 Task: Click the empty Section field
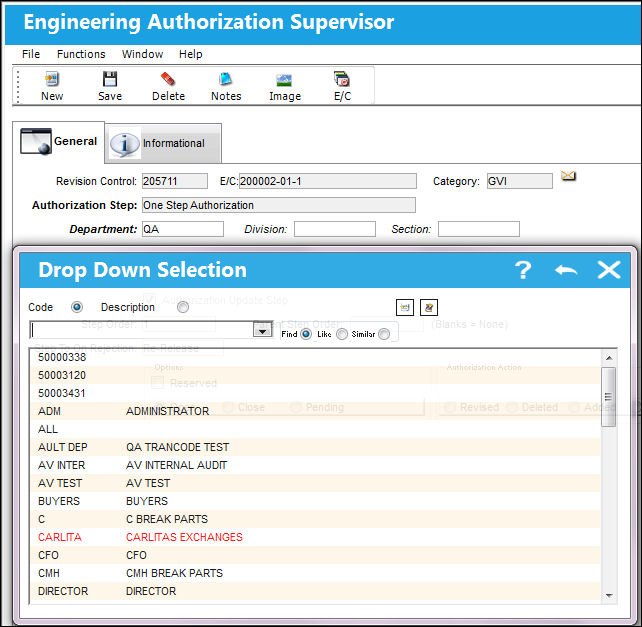click(x=479, y=229)
